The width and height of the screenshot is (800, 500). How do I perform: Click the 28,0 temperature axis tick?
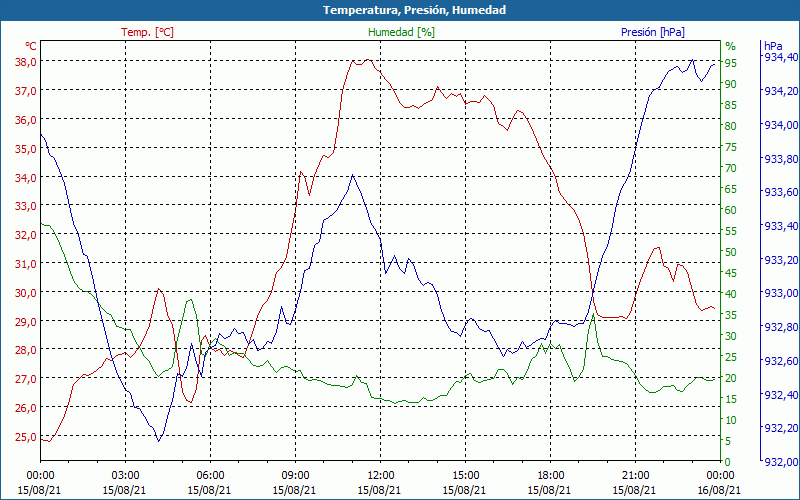click(26, 350)
